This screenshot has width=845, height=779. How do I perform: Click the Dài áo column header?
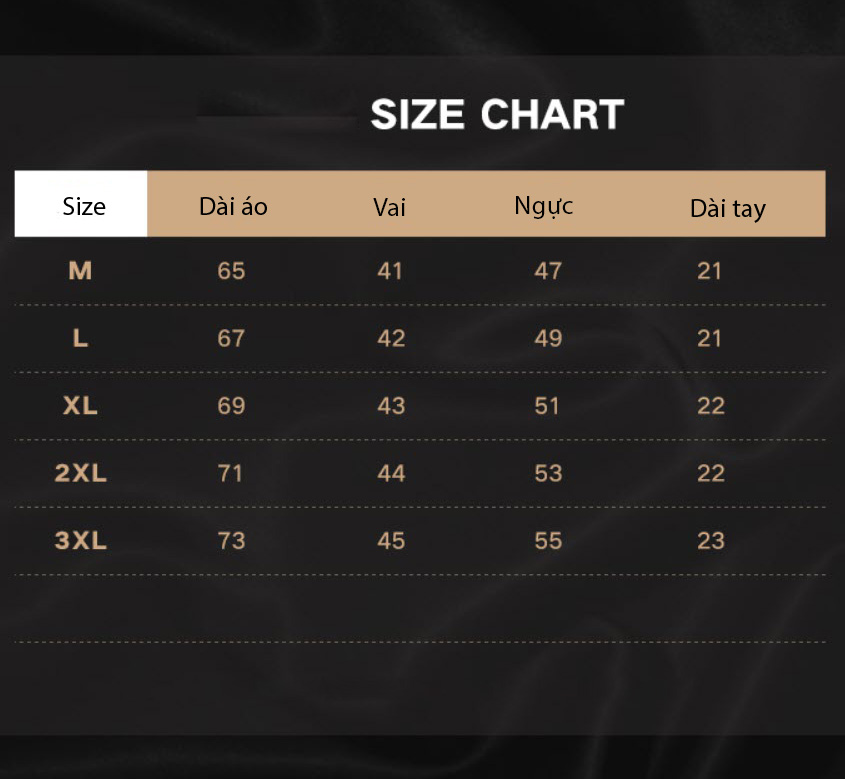pos(233,206)
